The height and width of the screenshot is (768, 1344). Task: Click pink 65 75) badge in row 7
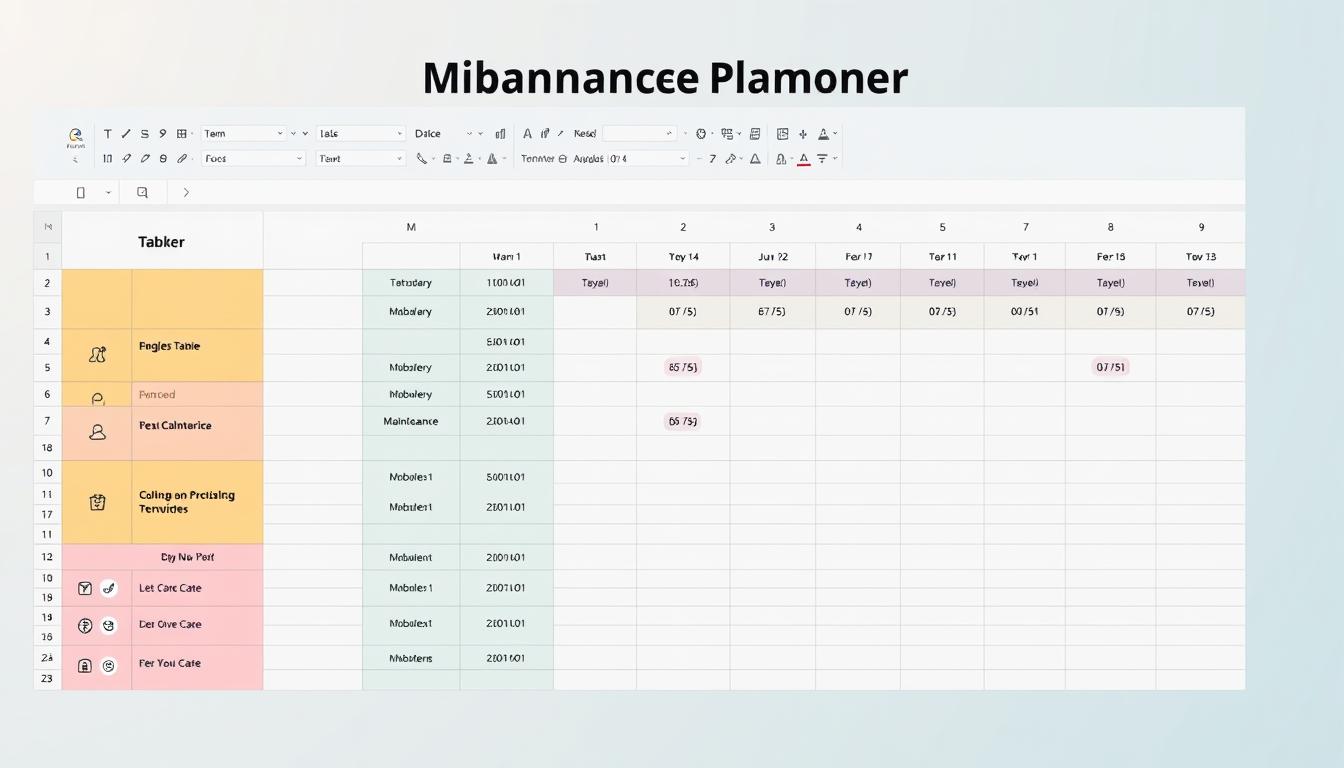(x=682, y=421)
